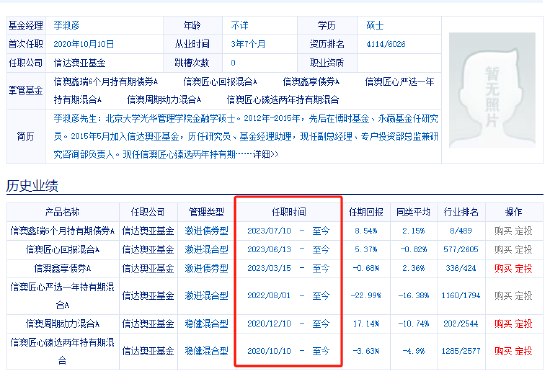Open fund manager 李淑彦 name link
The image size is (550, 379).
pos(67,25)
